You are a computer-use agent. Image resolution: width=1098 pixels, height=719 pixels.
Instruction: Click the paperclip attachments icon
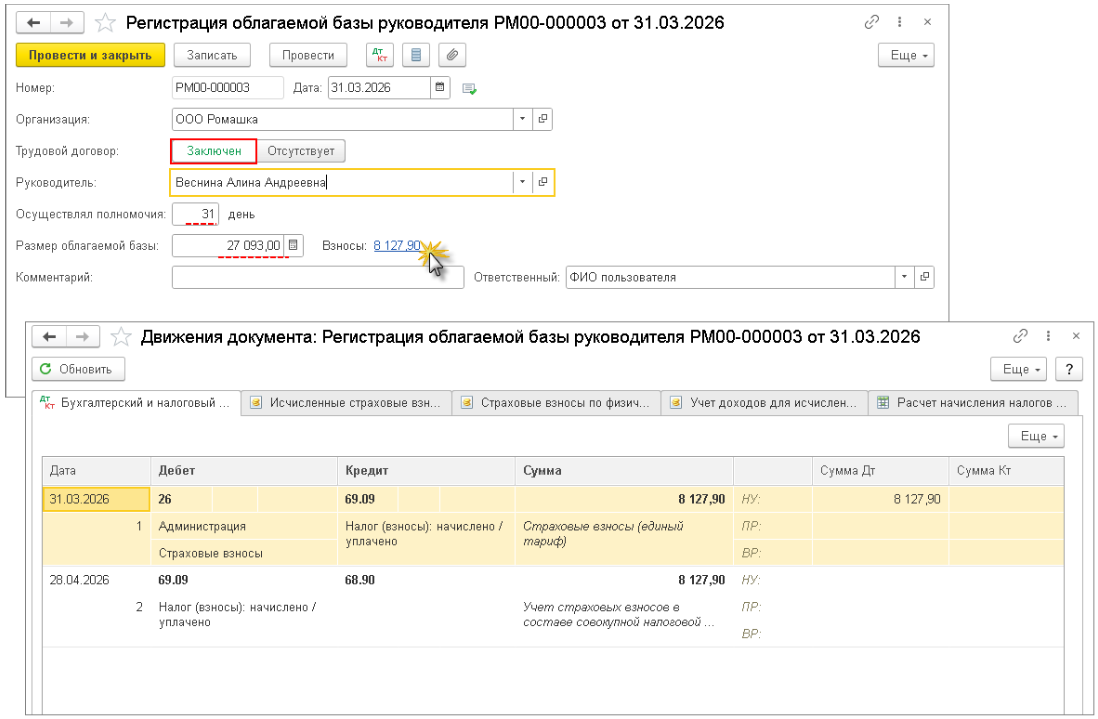tap(451, 55)
